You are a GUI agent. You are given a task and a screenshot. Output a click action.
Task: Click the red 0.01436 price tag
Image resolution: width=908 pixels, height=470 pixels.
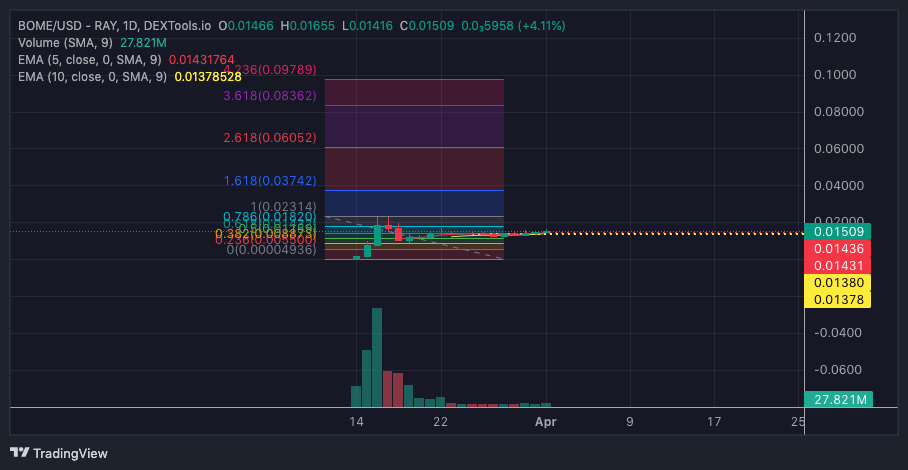[x=838, y=249]
